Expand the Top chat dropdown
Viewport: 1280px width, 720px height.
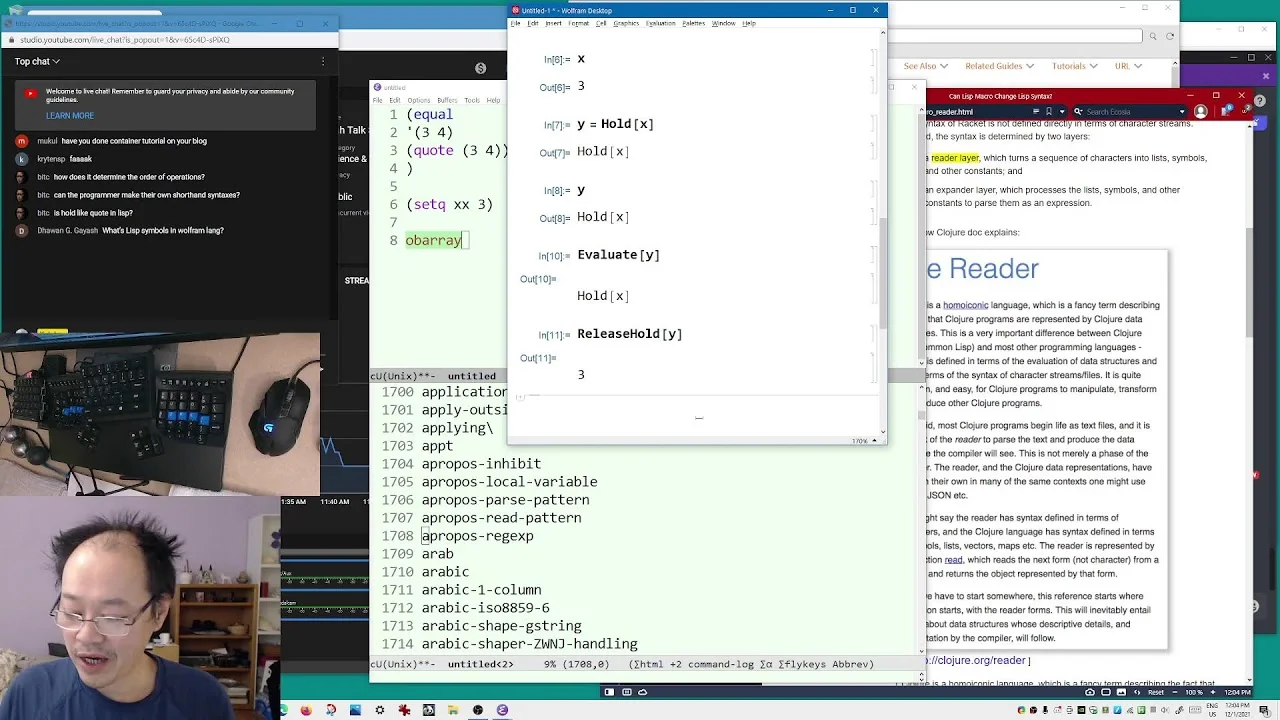click(37, 61)
